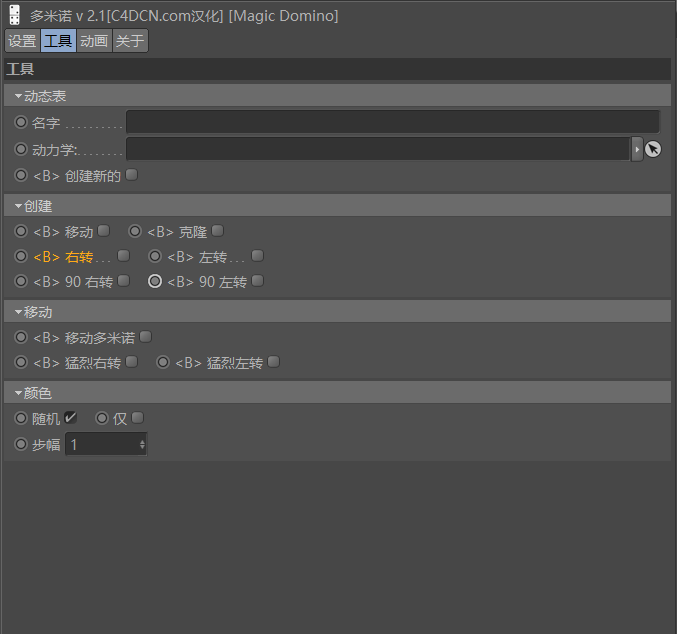Click the <B> 猛烈左转 label
The height and width of the screenshot is (634, 677).
coord(219,363)
